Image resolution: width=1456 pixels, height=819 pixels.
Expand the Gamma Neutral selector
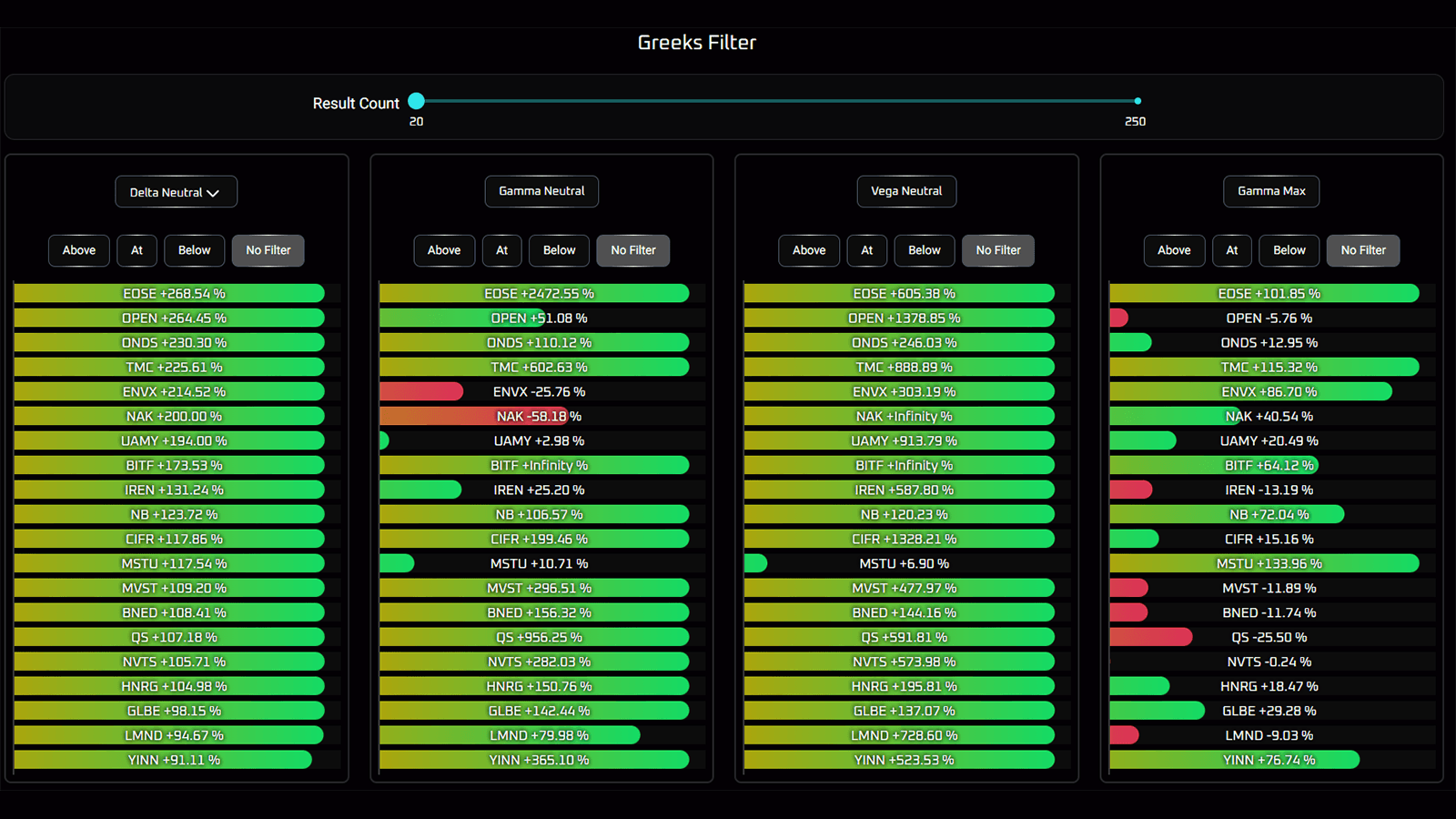(541, 191)
